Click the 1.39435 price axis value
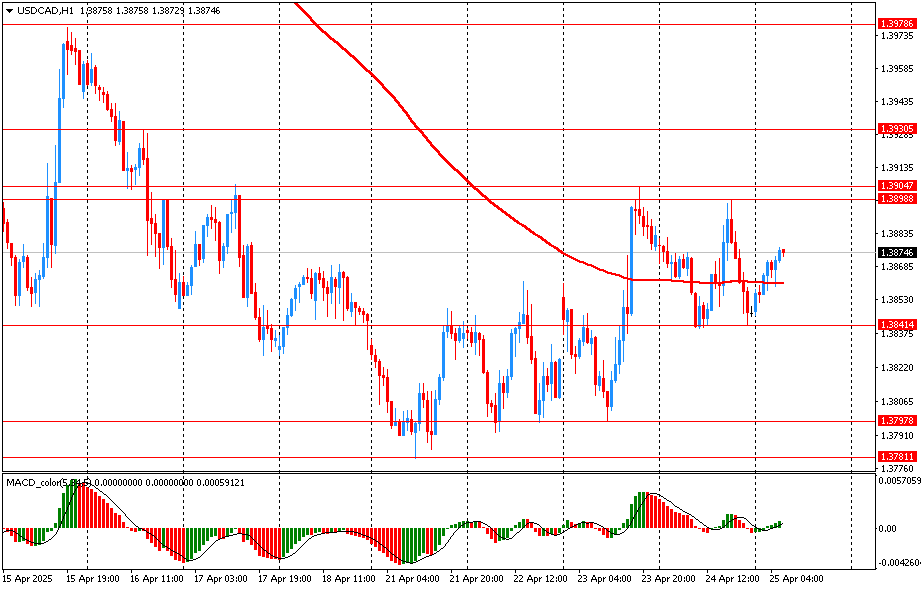Viewport: 921px width, 590px height. 897,102
